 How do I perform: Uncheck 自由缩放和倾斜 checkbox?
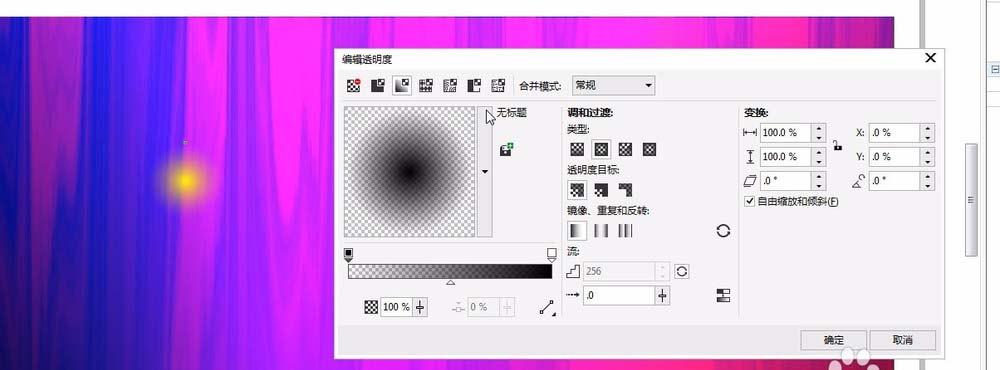(749, 202)
